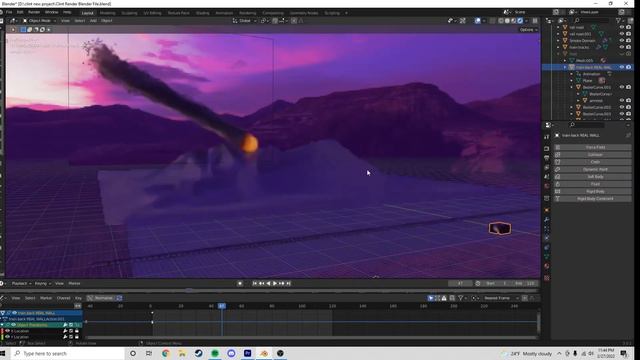Play the animation in reverse

click(x=268, y=283)
